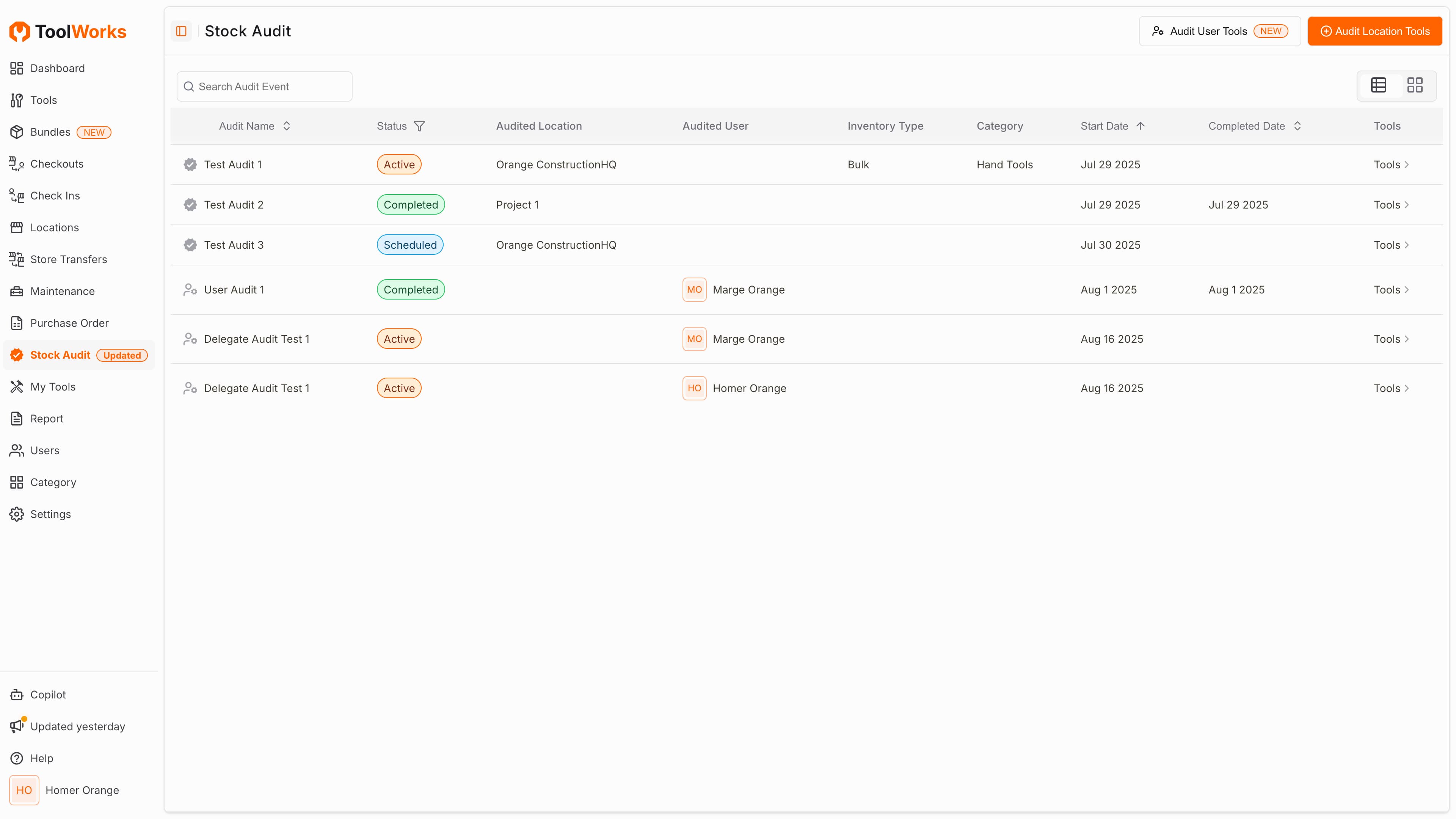This screenshot has width=1456, height=819.
Task: Expand Tools for Test Audit 1
Action: tap(1391, 165)
